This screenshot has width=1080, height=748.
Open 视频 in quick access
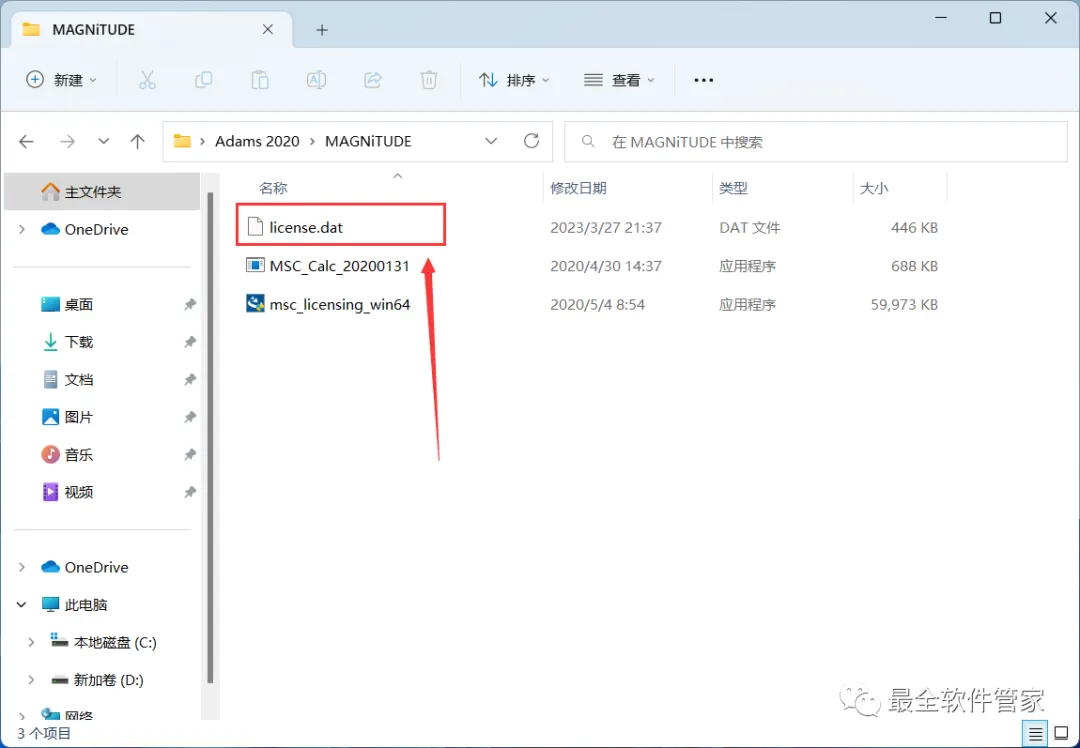(78, 492)
